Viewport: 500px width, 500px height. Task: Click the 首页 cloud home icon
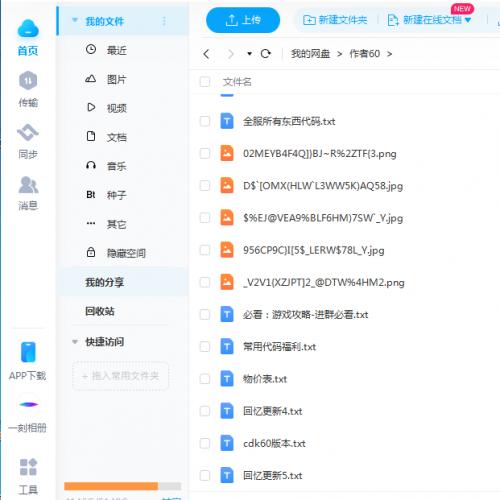pos(28,28)
